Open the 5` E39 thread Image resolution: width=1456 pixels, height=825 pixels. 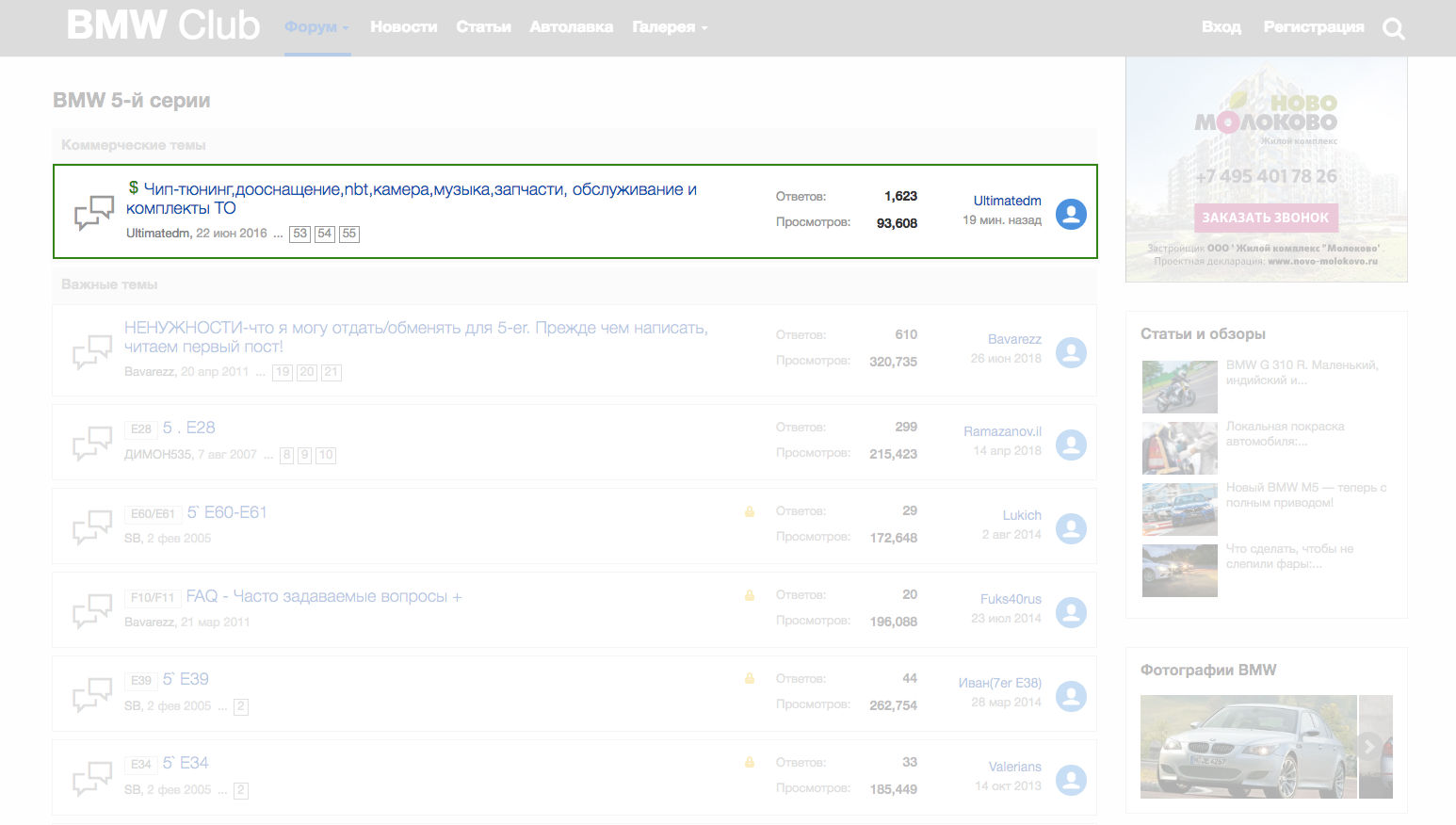pyautogui.click(x=186, y=679)
